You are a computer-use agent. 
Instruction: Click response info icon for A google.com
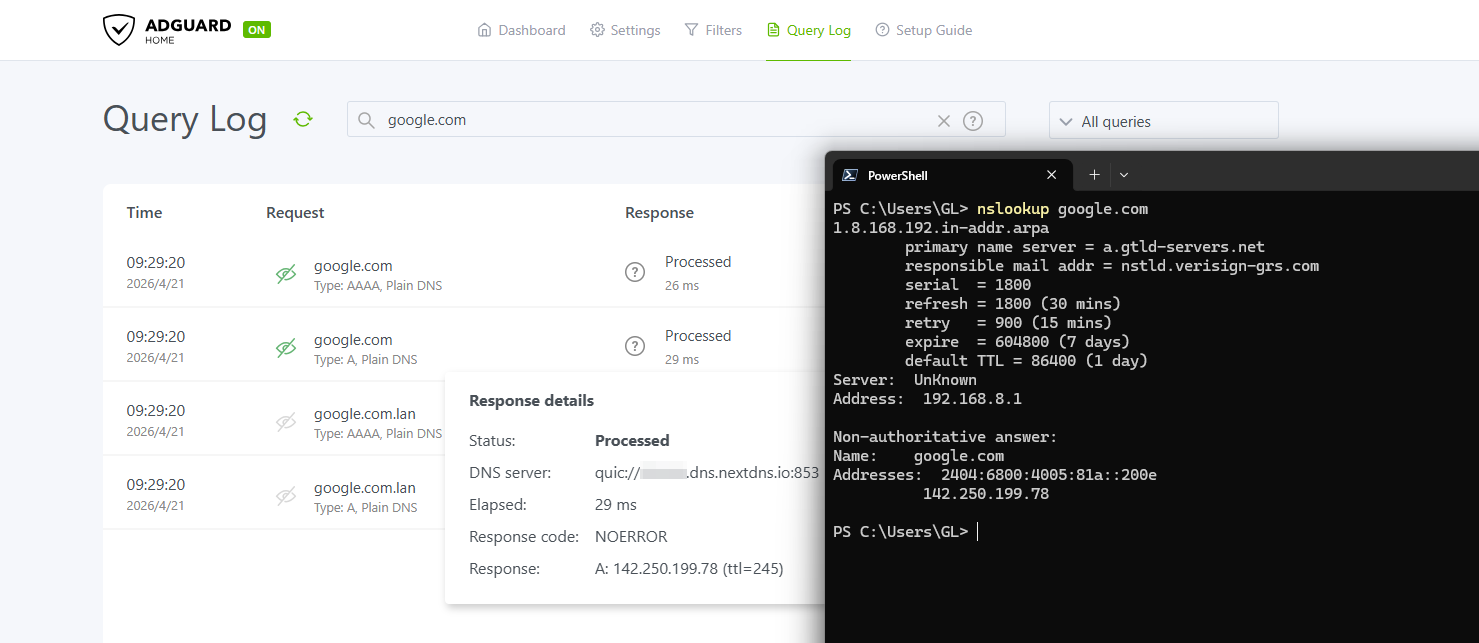coord(634,346)
